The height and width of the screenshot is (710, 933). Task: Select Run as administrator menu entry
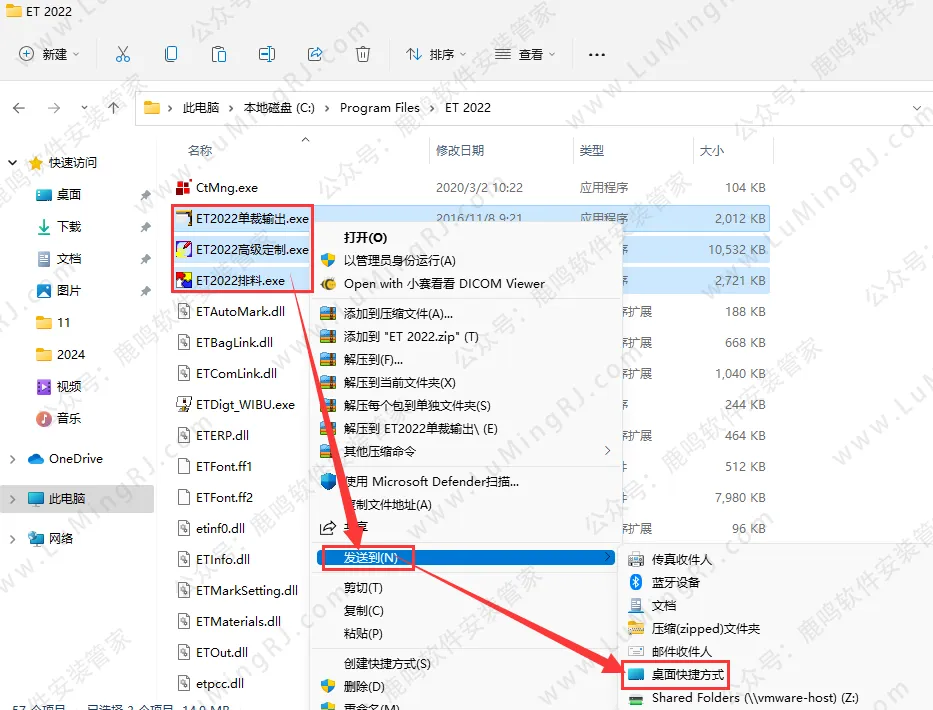[400, 261]
